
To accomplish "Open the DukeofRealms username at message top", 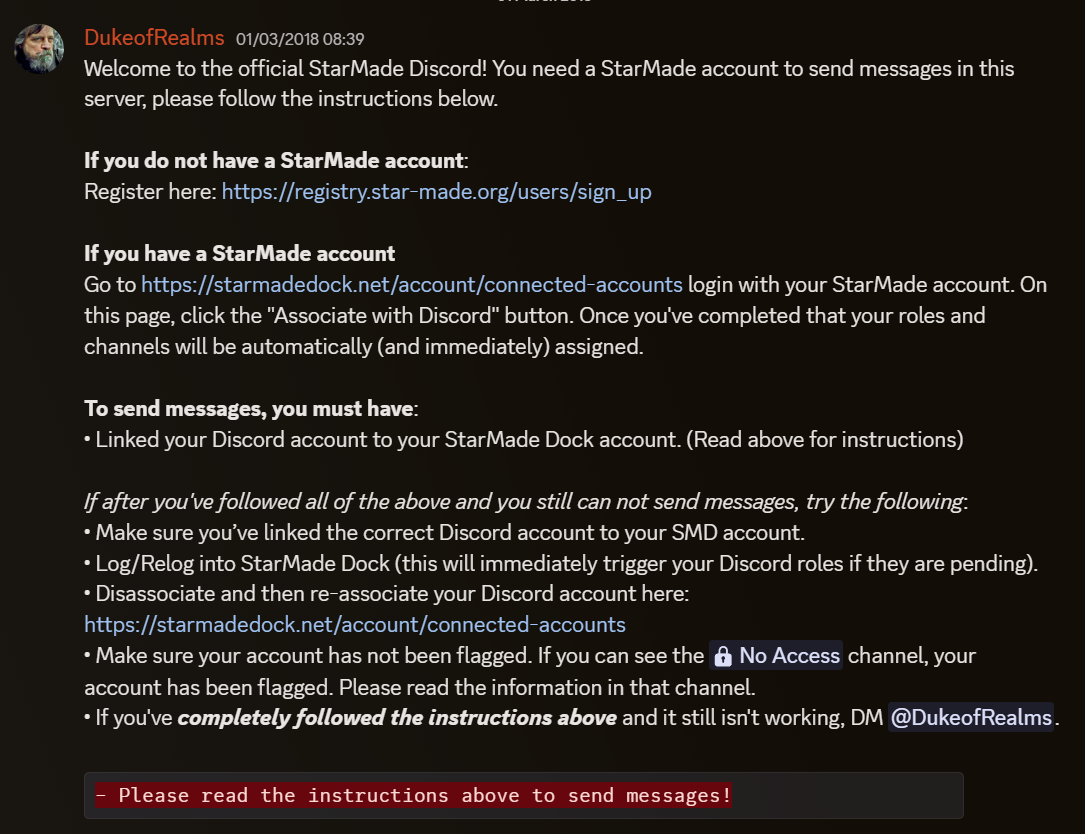I will 154,39.
